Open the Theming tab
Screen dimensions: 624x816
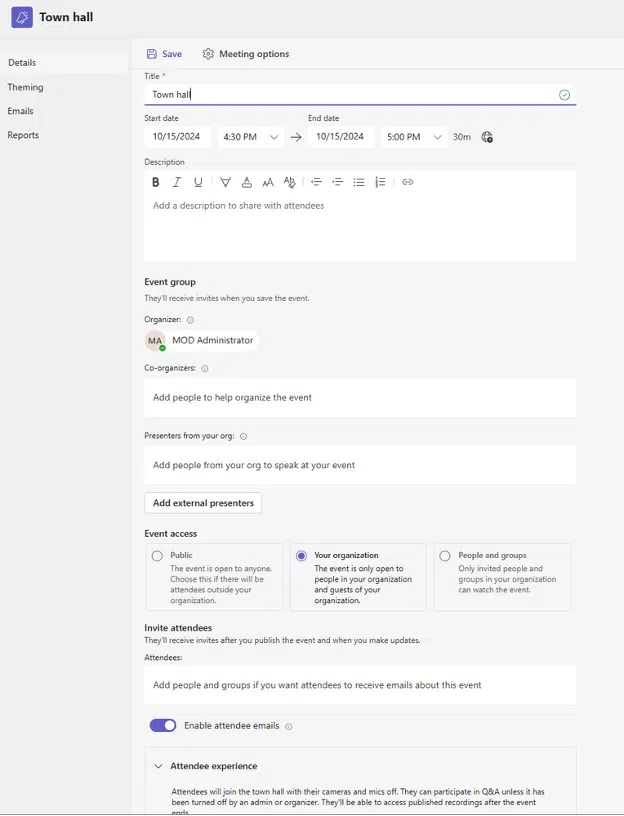coord(26,87)
